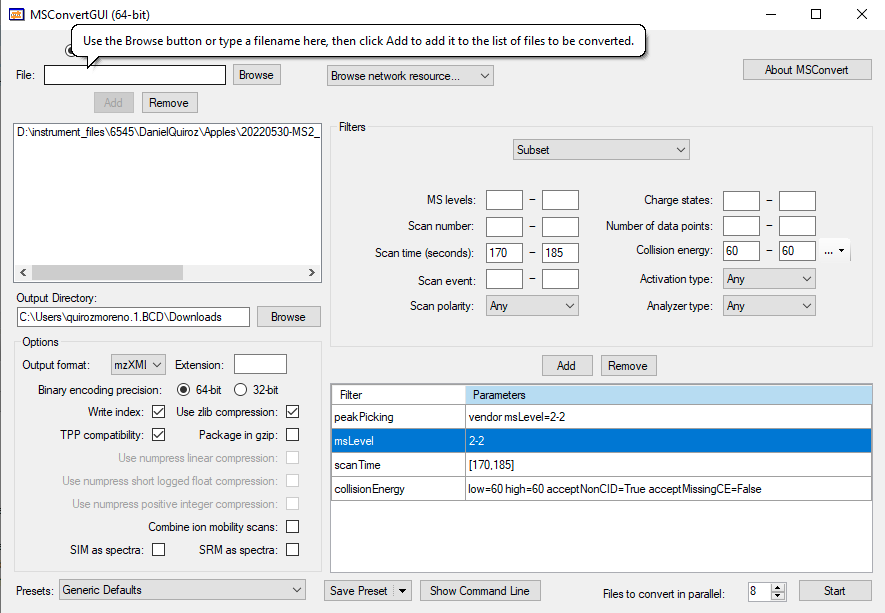Click Save Preset button
The width and height of the screenshot is (885, 613).
(x=360, y=591)
